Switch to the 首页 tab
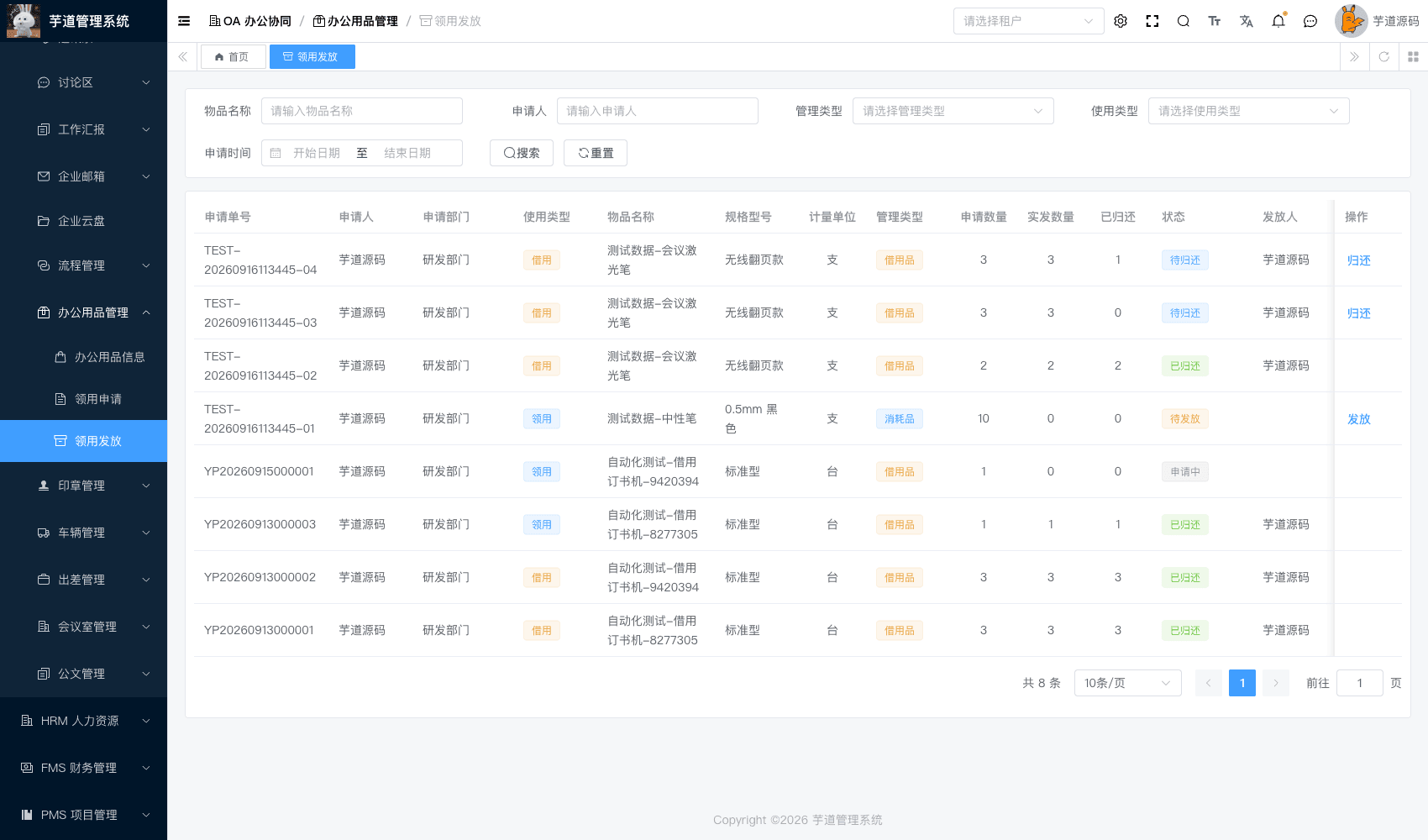This screenshot has height=840, width=1428. coord(234,57)
